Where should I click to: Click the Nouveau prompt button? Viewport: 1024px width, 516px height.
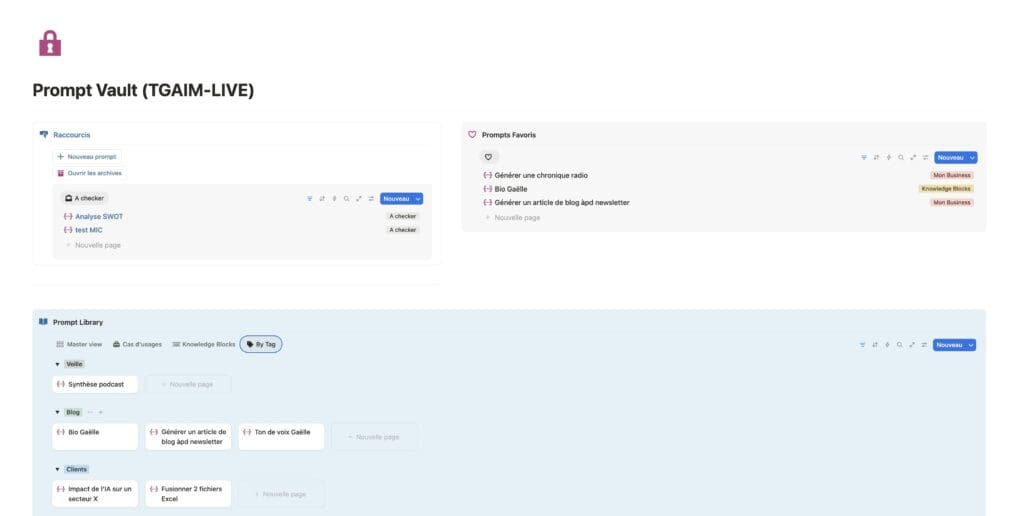87,157
